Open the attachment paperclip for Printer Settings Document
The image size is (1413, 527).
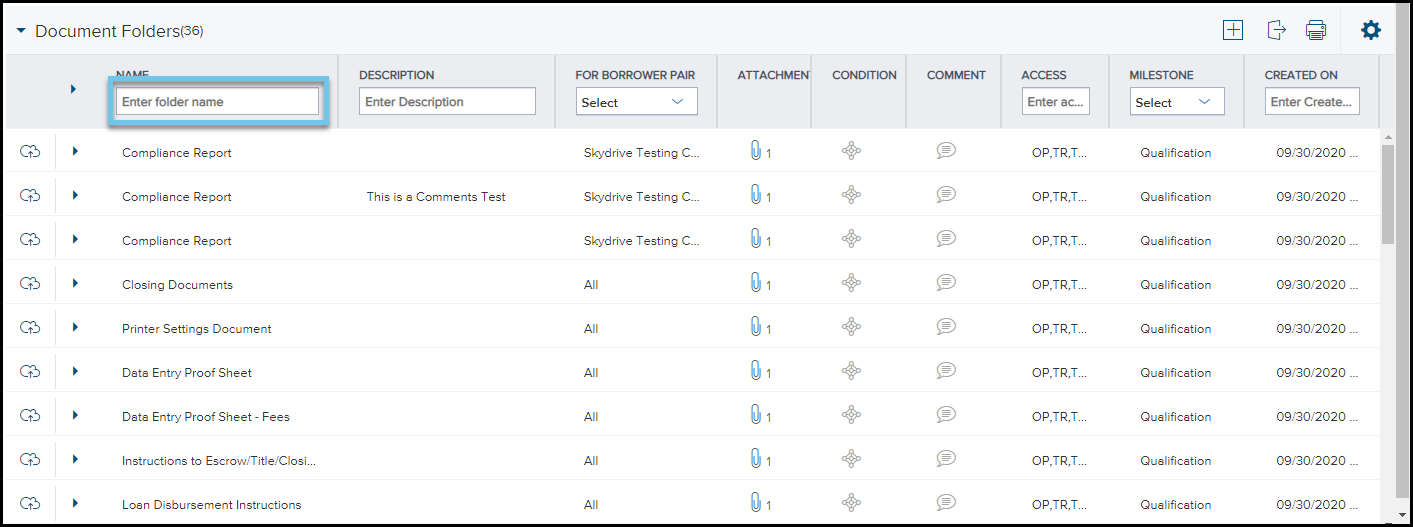pos(757,327)
